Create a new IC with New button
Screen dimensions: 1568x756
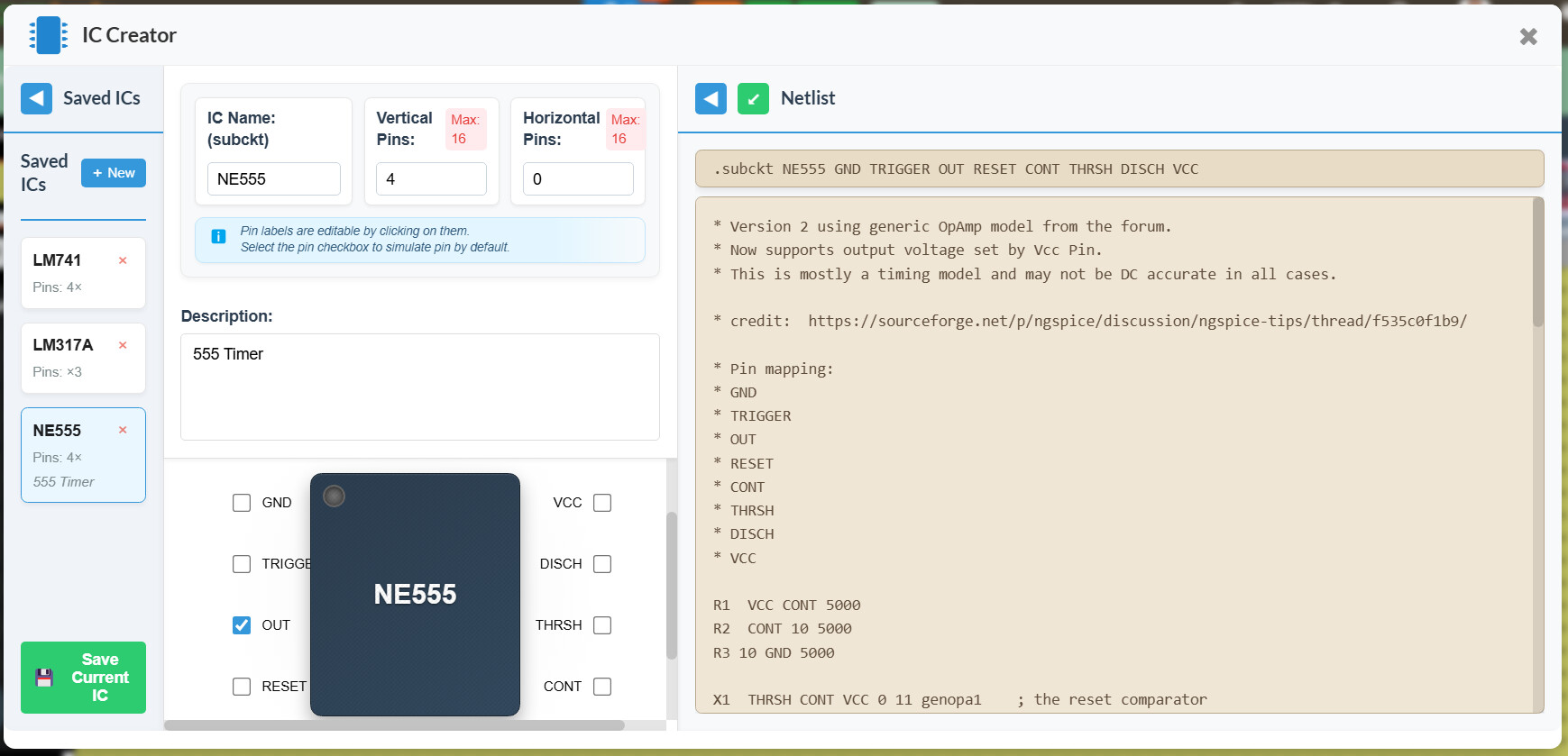(x=114, y=173)
